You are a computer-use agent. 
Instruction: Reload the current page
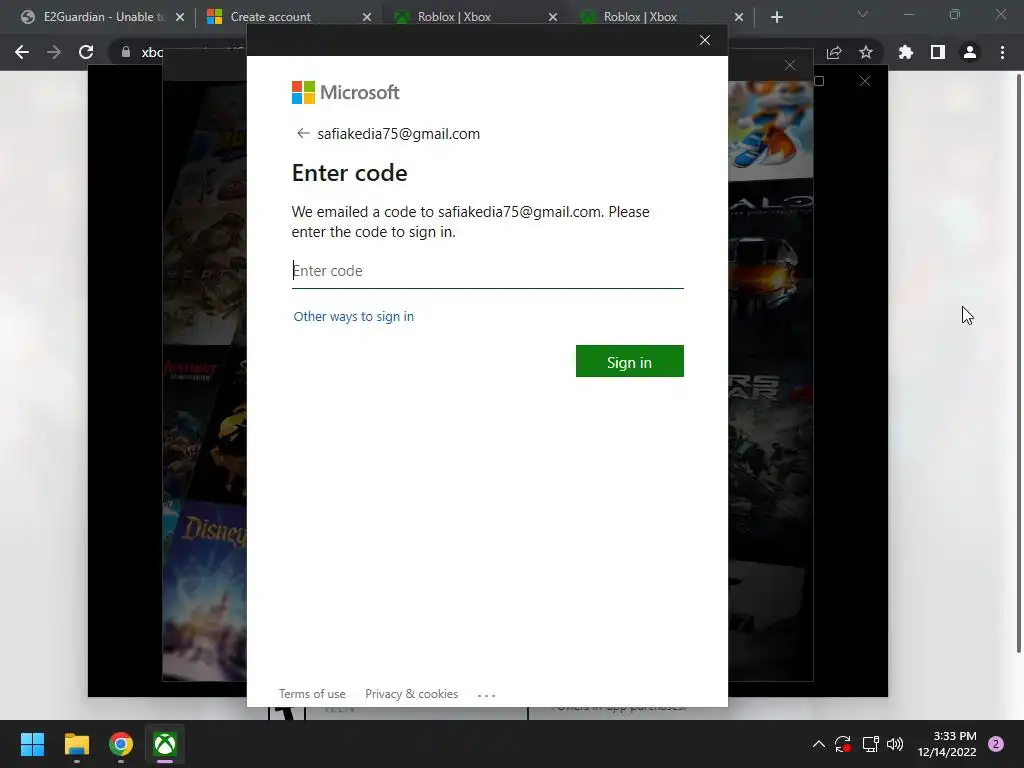[x=86, y=52]
